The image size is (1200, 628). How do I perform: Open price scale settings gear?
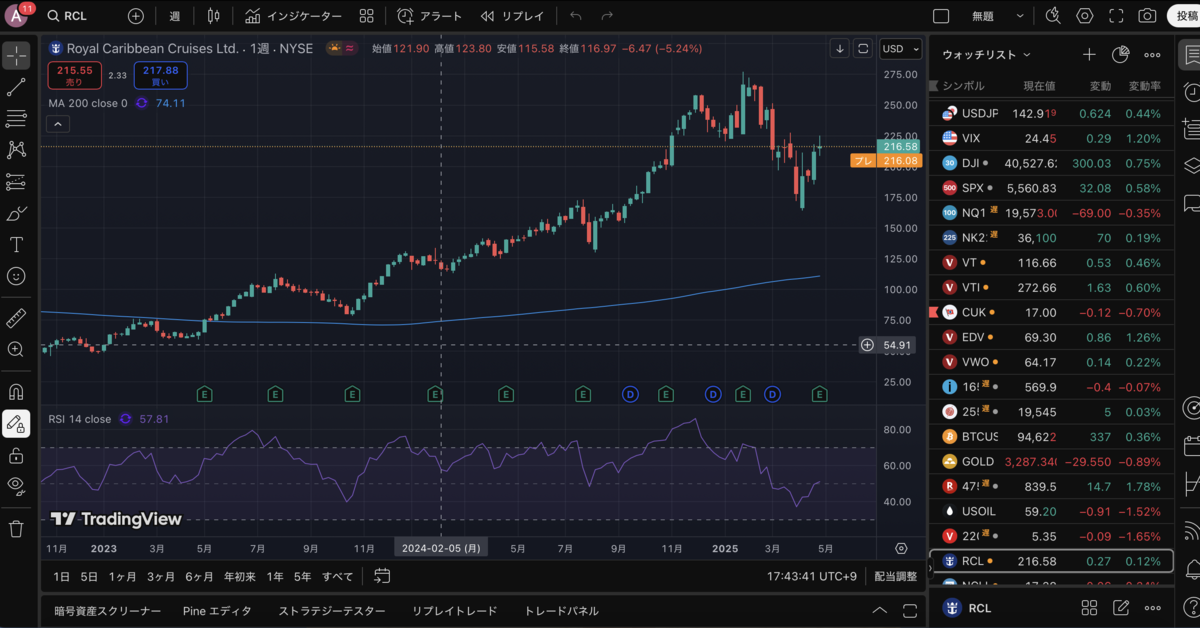[x=901, y=549]
